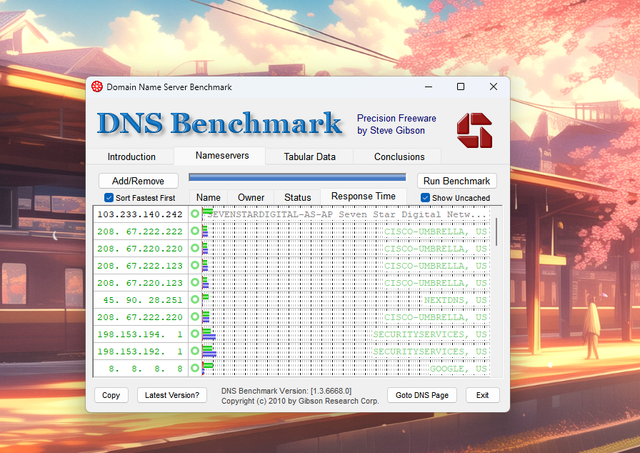Click the Exit button
Screen dimensions: 640x453
482,395
